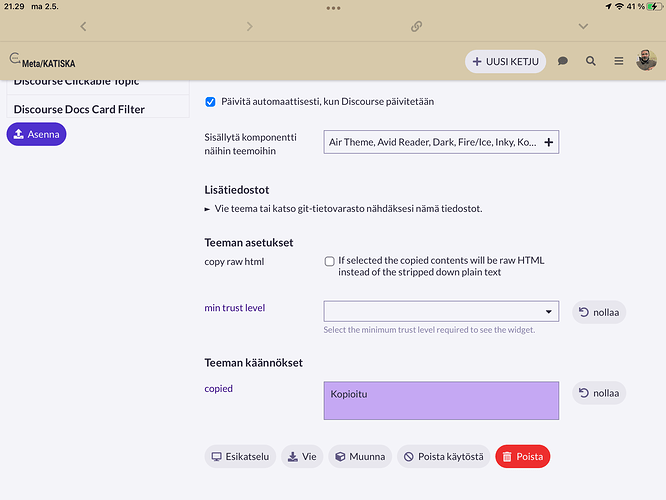The image size is (666, 500).
Task: Add theme with the plus icon
Action: click(x=549, y=142)
